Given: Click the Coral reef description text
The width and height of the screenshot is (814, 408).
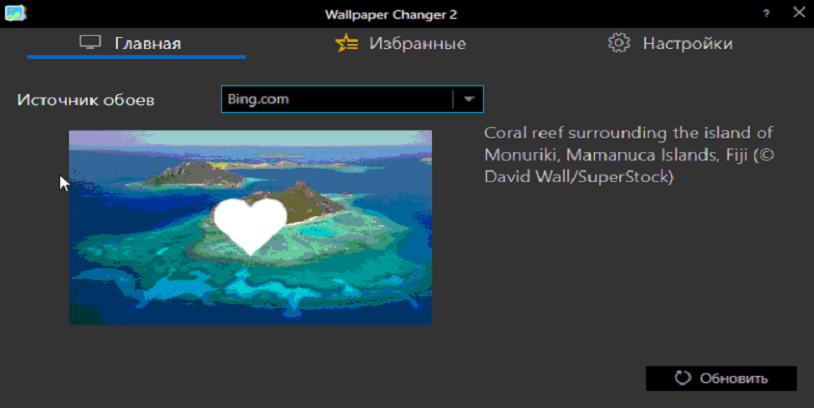Looking at the screenshot, I should (x=629, y=133).
